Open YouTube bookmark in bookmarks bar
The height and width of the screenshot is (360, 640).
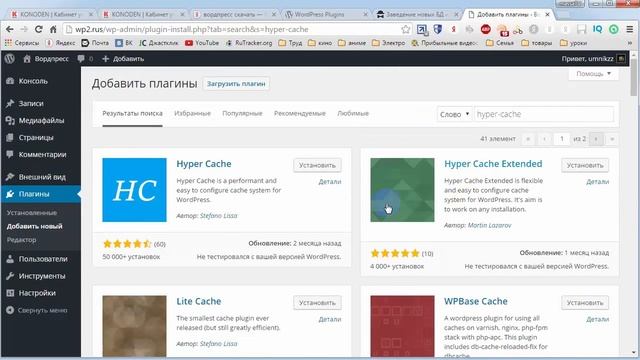click(x=202, y=43)
